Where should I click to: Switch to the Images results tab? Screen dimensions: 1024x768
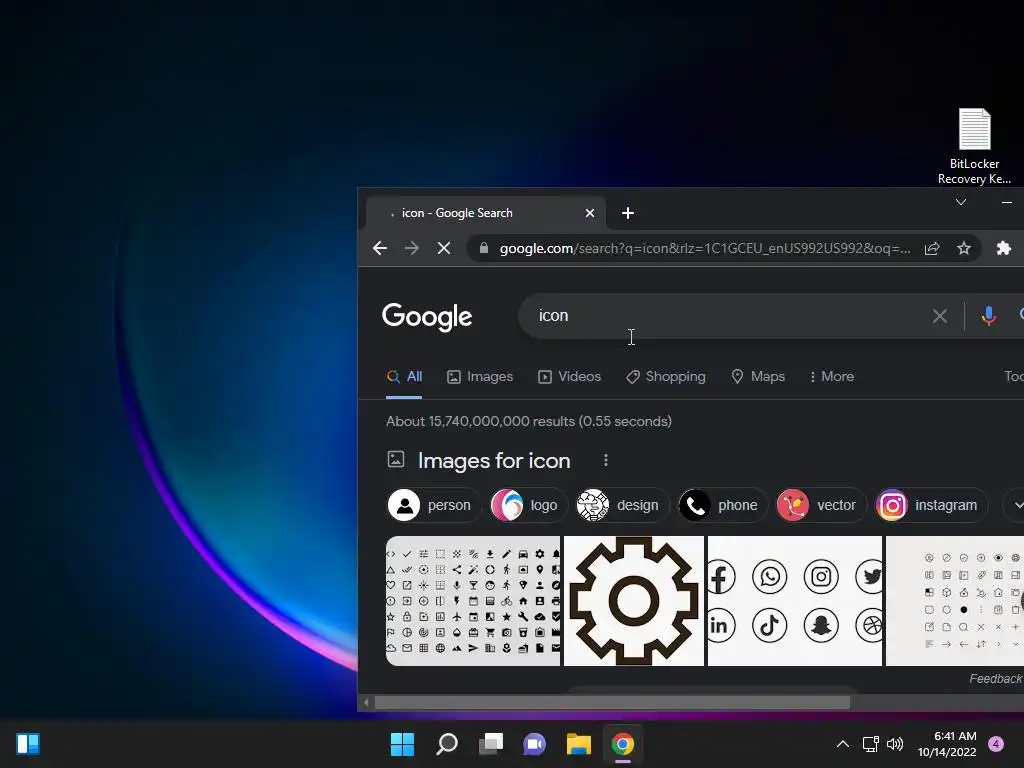(480, 377)
